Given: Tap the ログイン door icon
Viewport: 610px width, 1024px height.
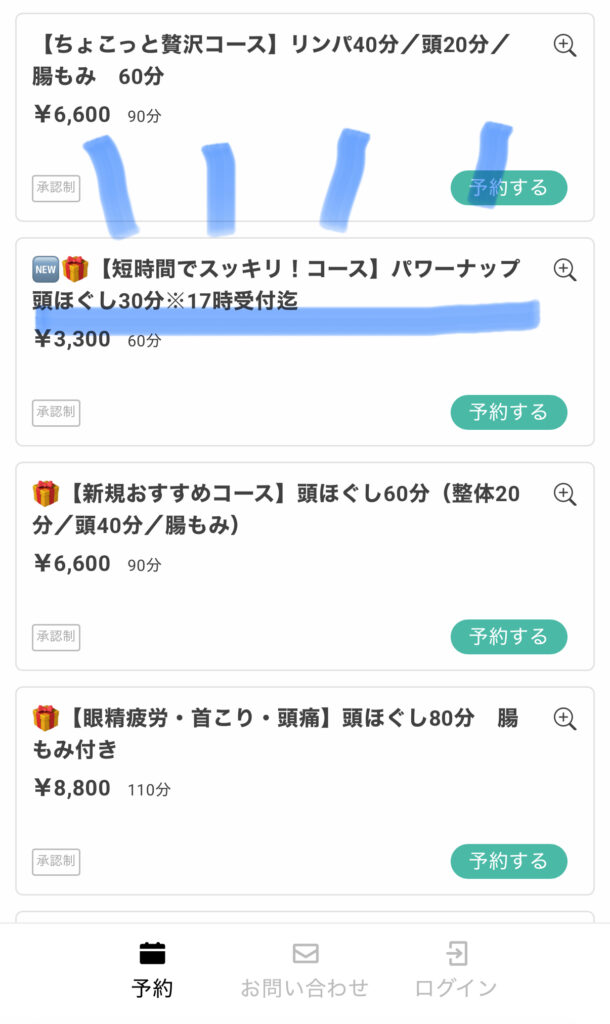Looking at the screenshot, I should (456, 953).
